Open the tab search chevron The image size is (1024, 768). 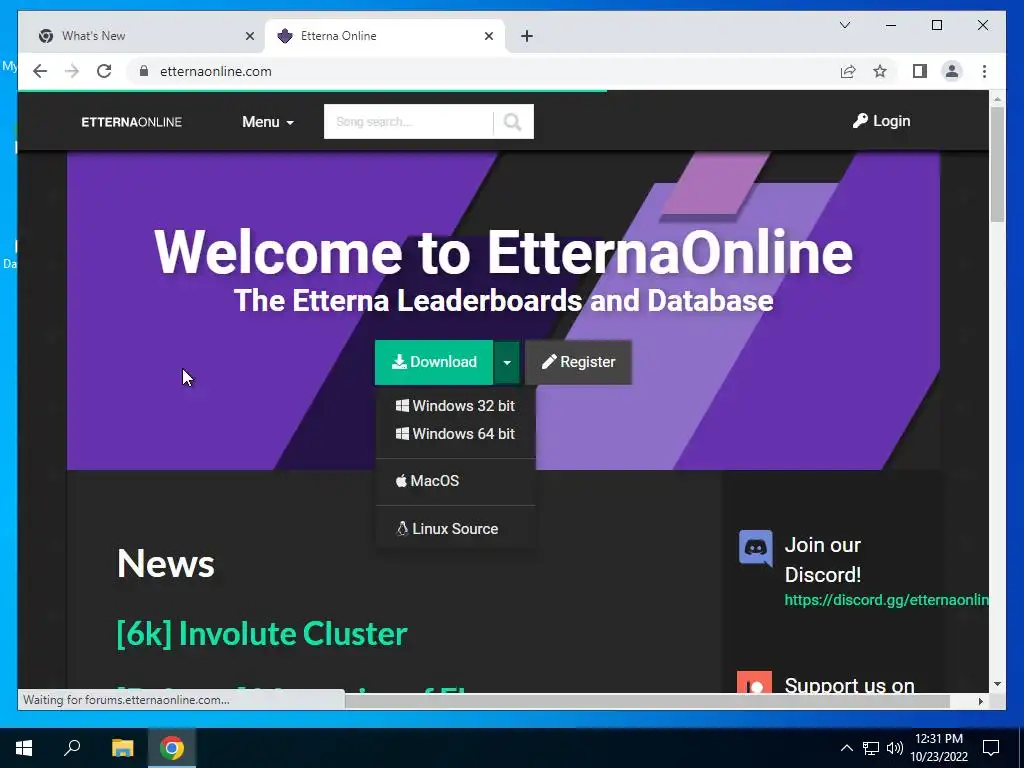click(x=844, y=25)
